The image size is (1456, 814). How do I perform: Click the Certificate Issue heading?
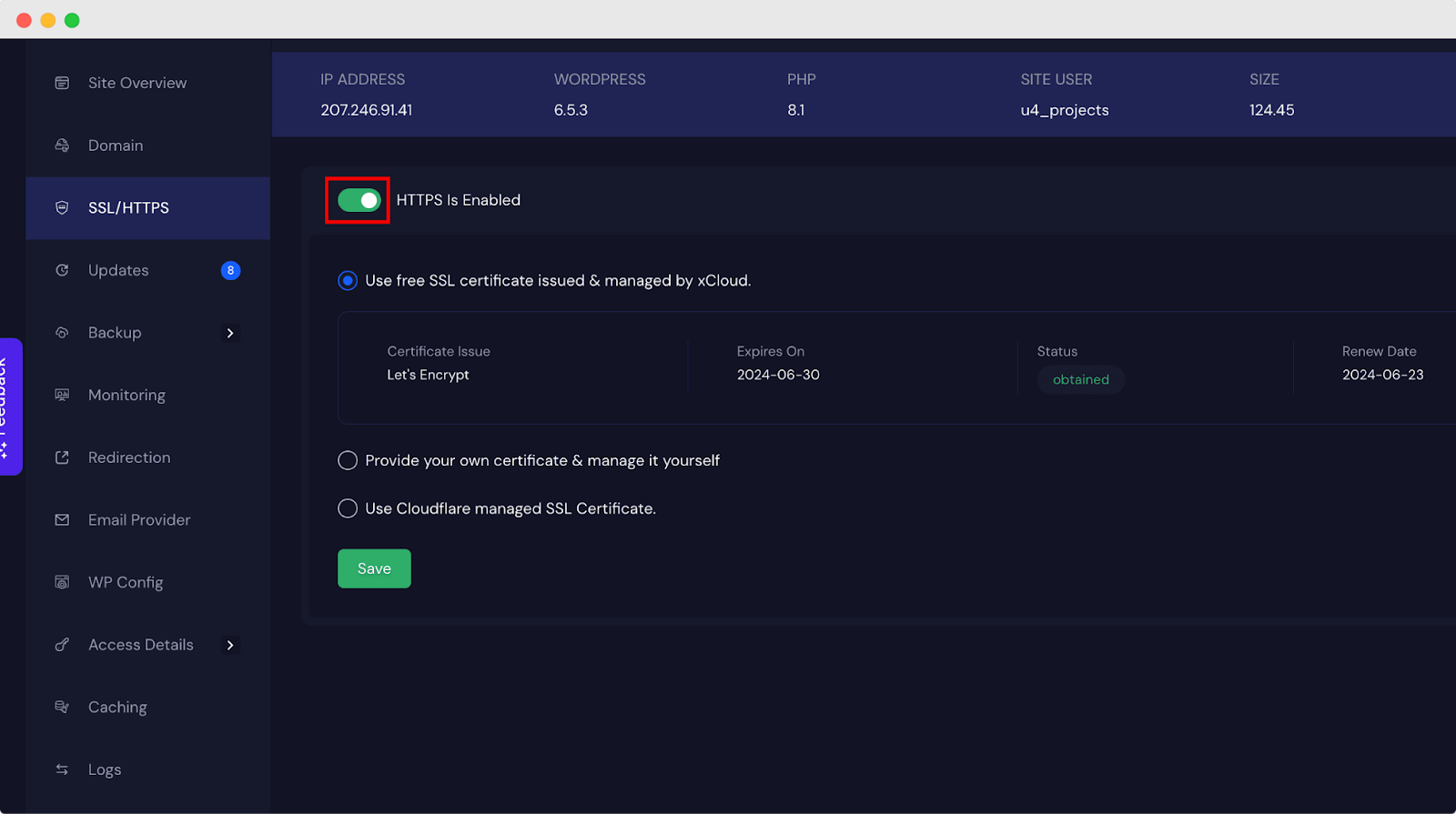click(439, 351)
